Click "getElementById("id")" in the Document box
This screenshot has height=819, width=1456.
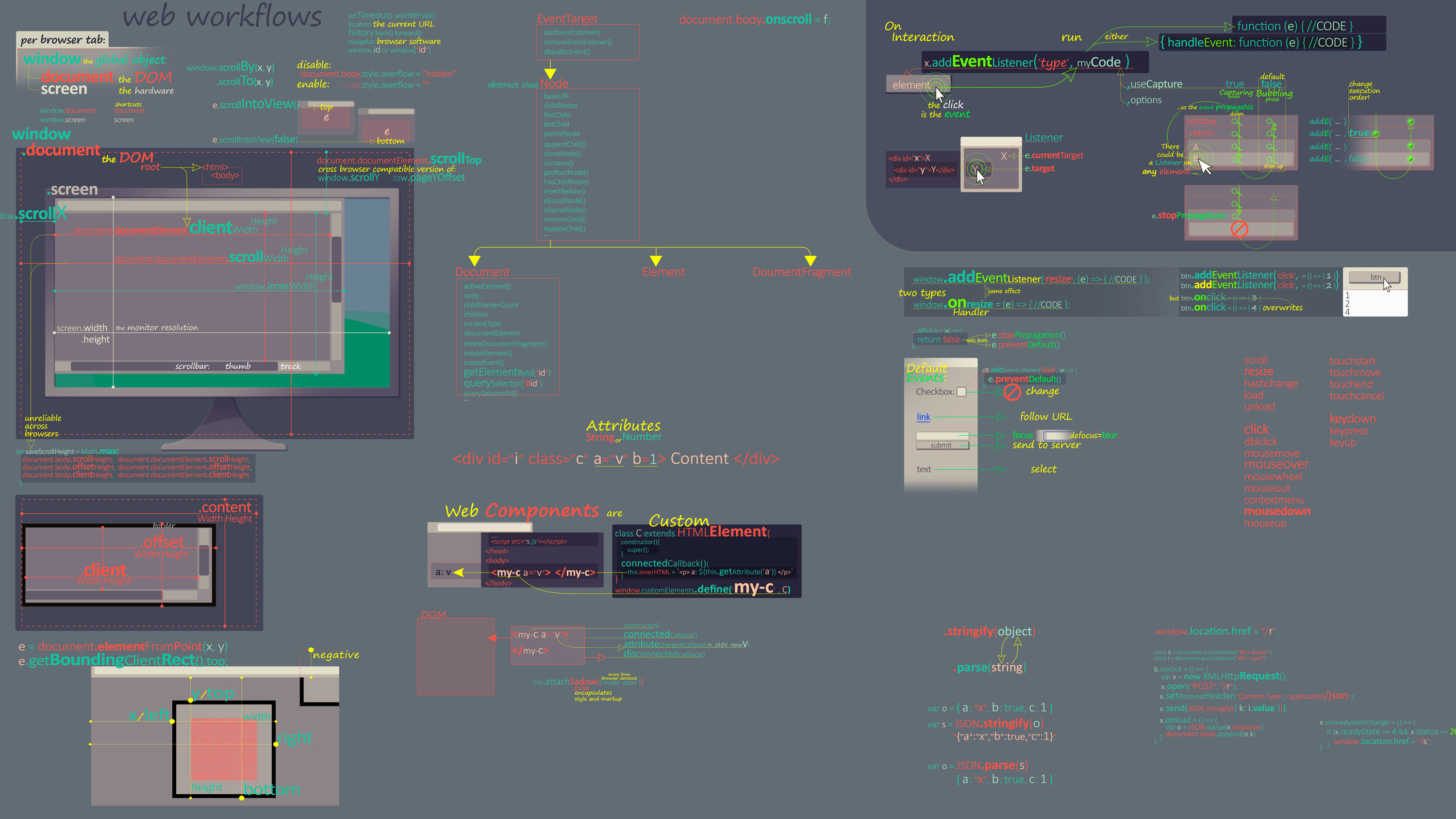point(506,373)
